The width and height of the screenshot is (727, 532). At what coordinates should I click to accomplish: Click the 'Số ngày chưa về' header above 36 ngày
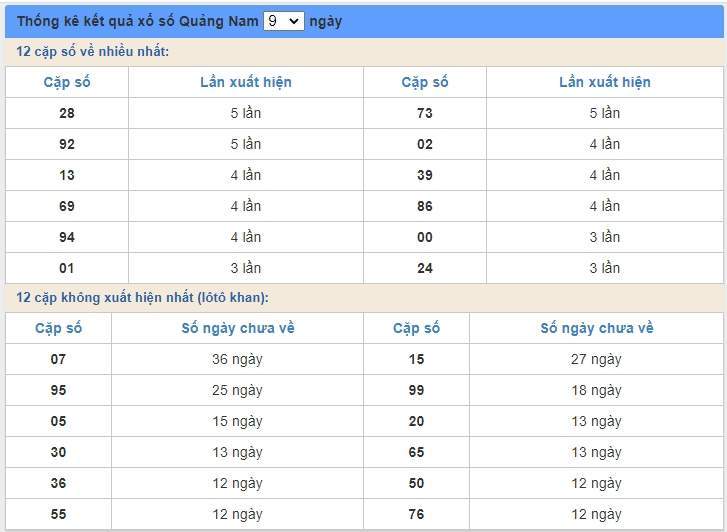pos(238,328)
